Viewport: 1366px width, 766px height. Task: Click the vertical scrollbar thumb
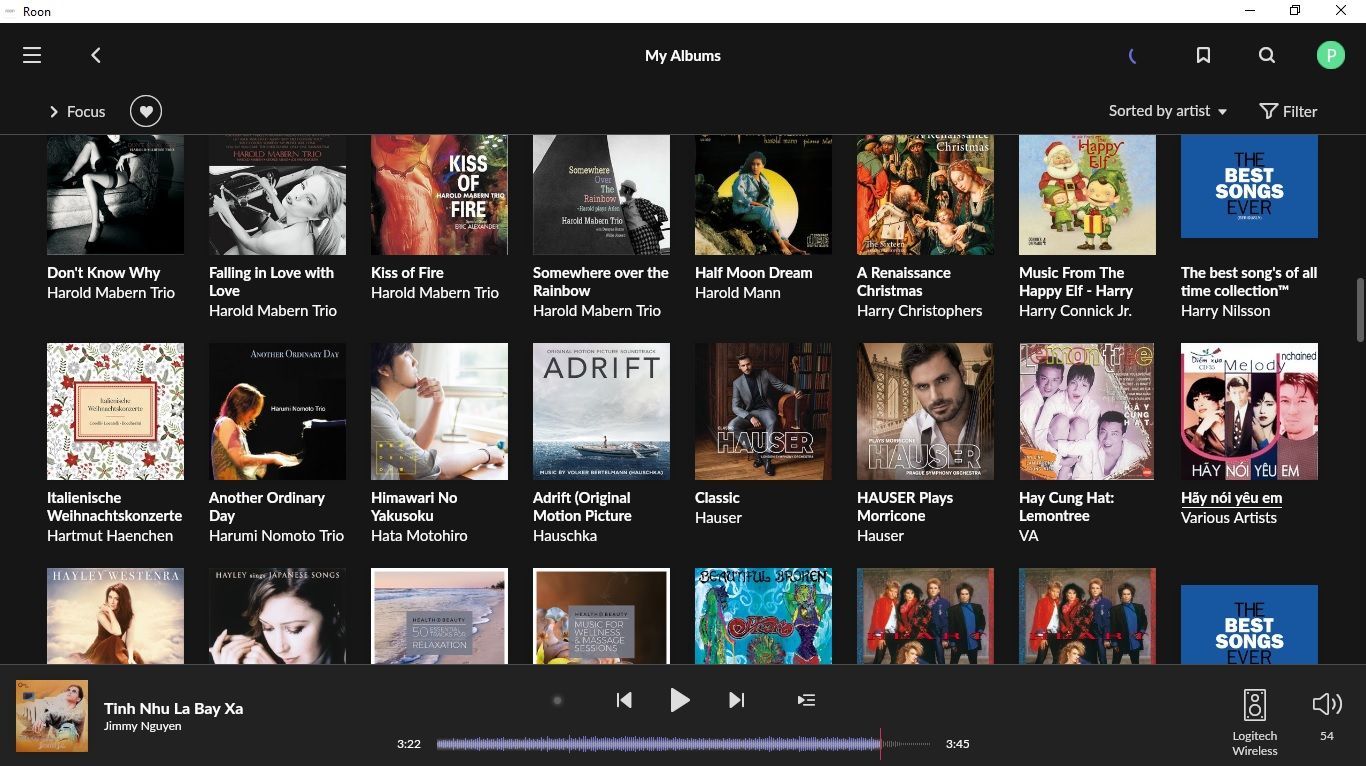click(x=1360, y=310)
